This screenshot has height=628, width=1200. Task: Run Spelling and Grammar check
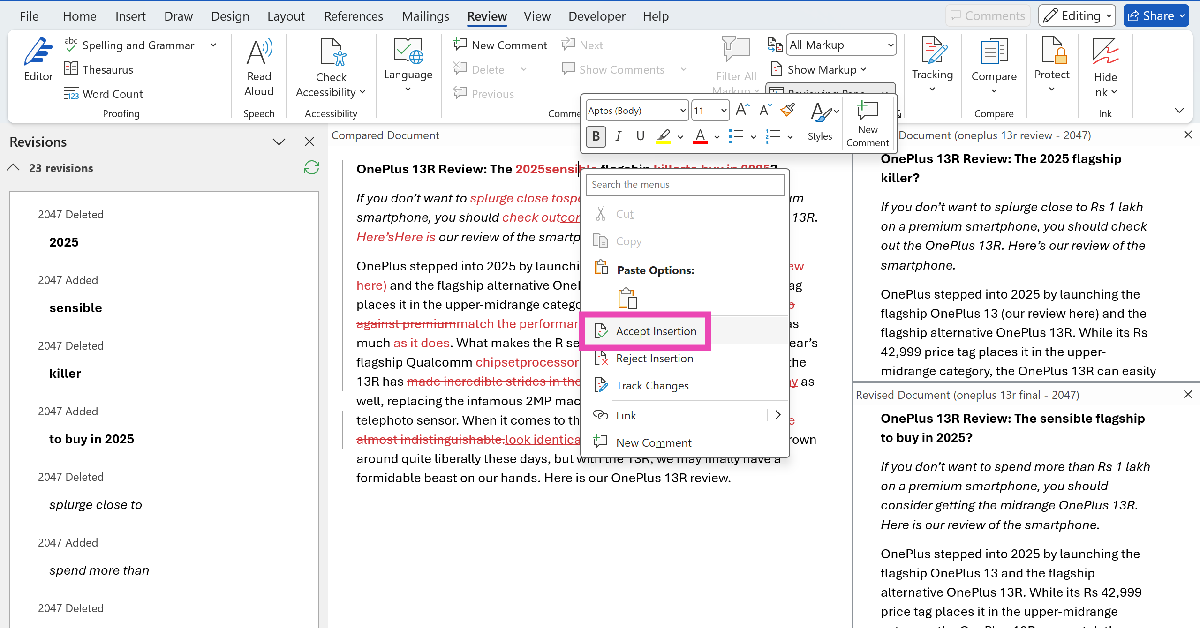pyautogui.click(x=128, y=45)
